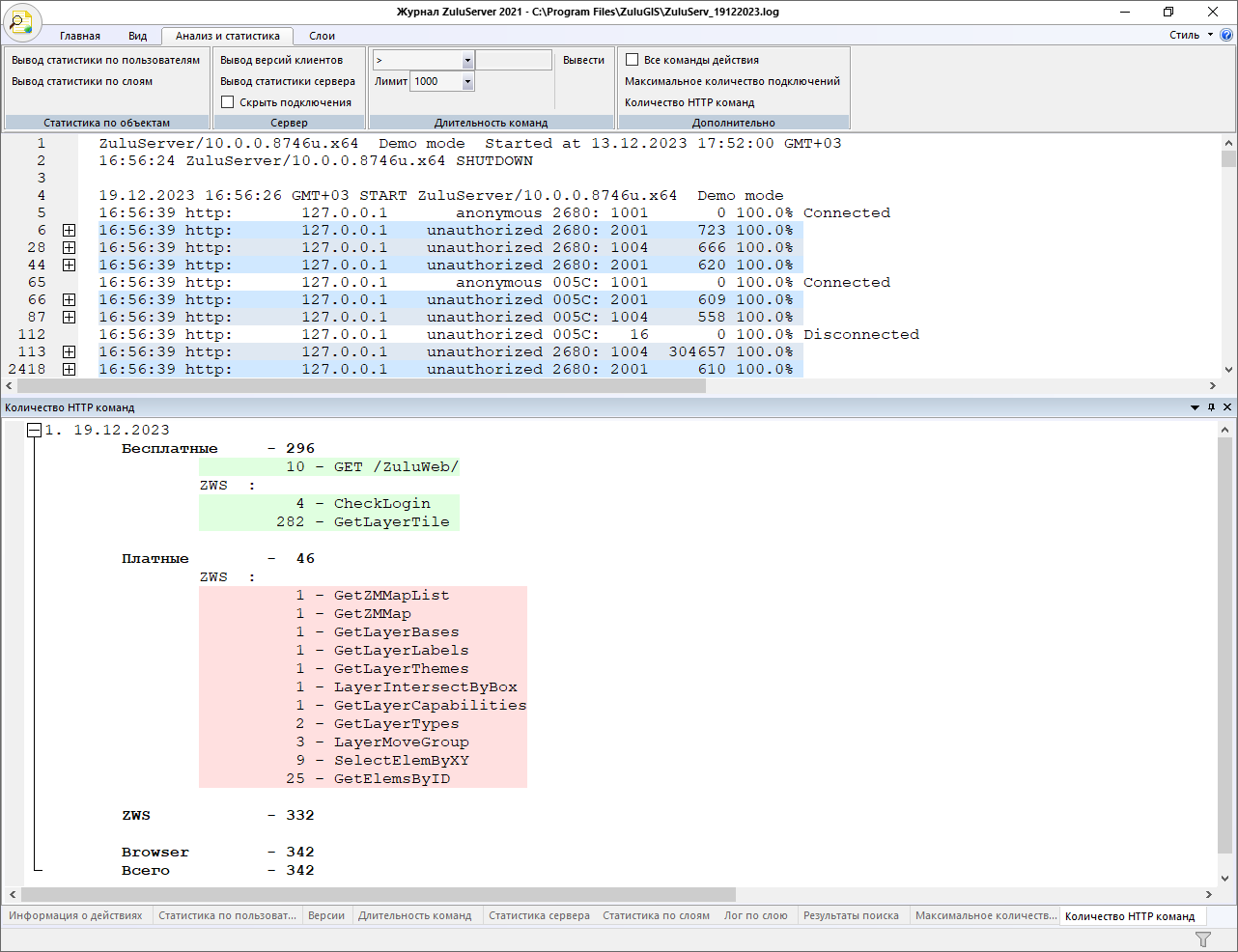
Task: Open the Слои ribbon tab
Action: (322, 36)
